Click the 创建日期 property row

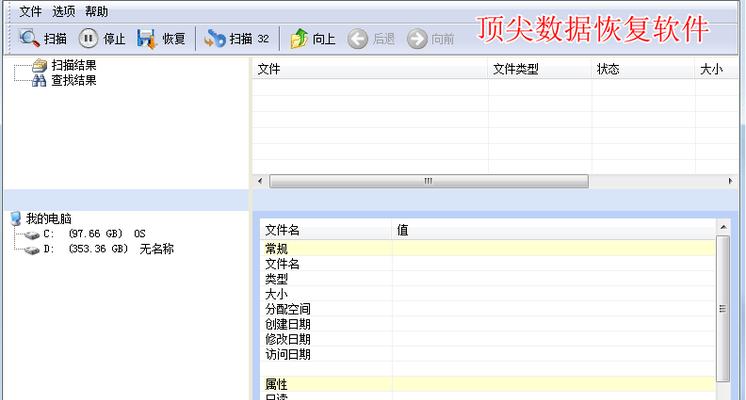tap(488, 324)
